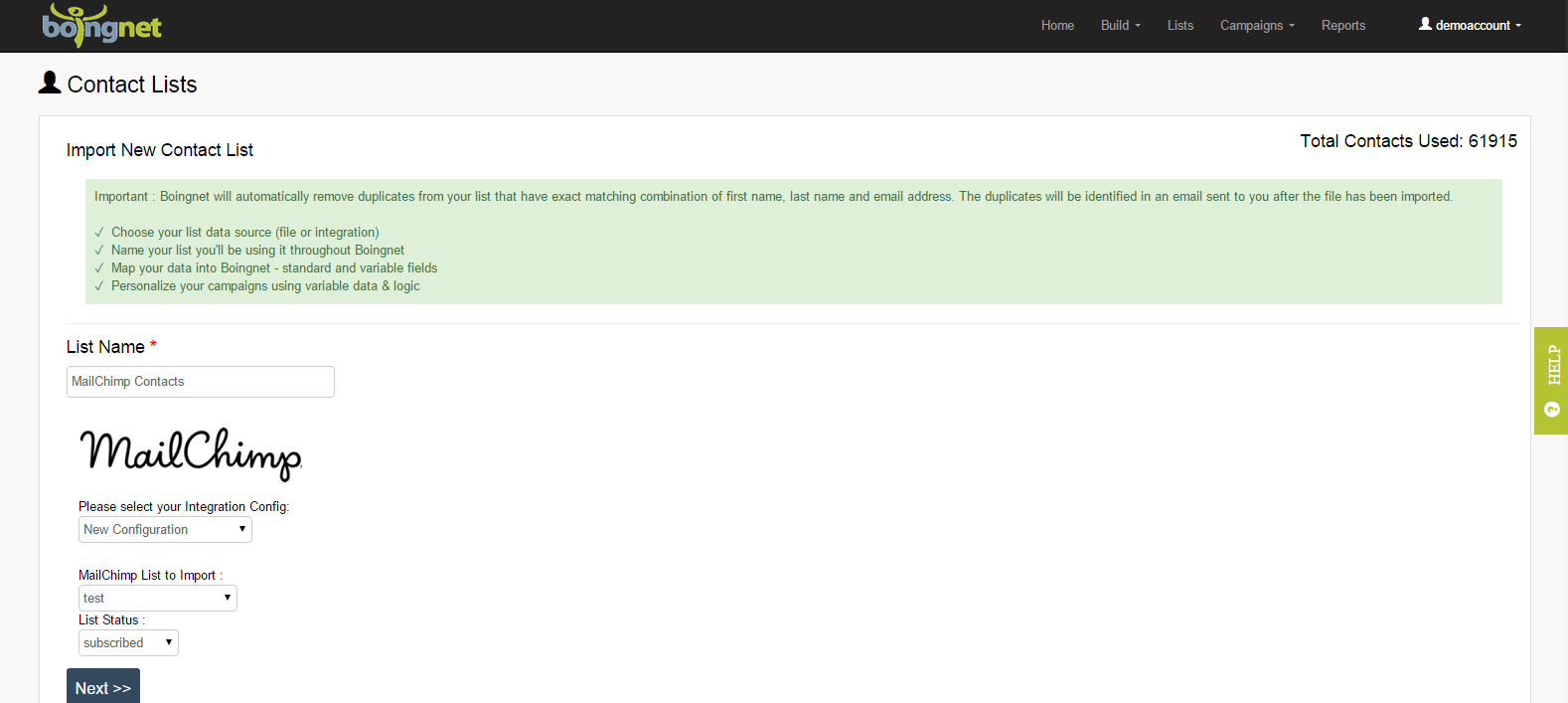
Task: Change the List Status dropdown
Action: [128, 643]
